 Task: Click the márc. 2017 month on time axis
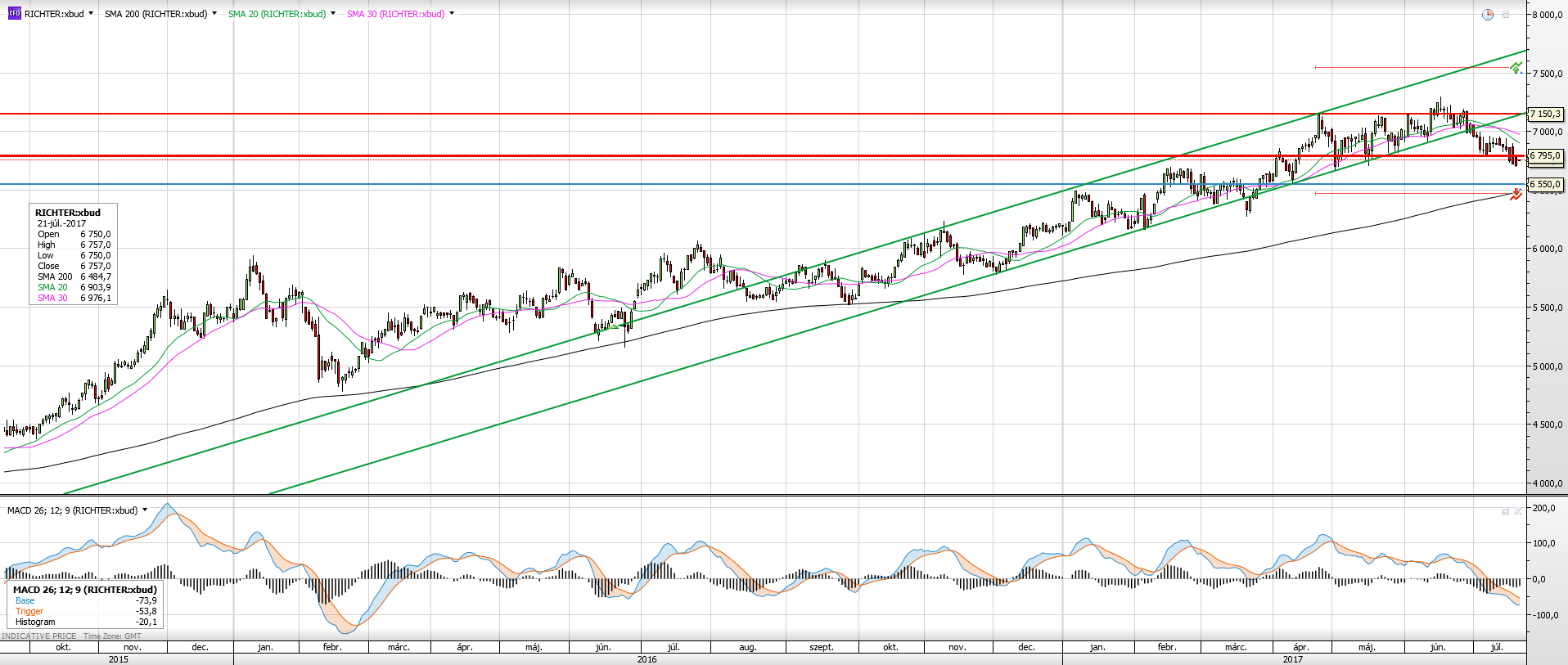coord(1236,647)
